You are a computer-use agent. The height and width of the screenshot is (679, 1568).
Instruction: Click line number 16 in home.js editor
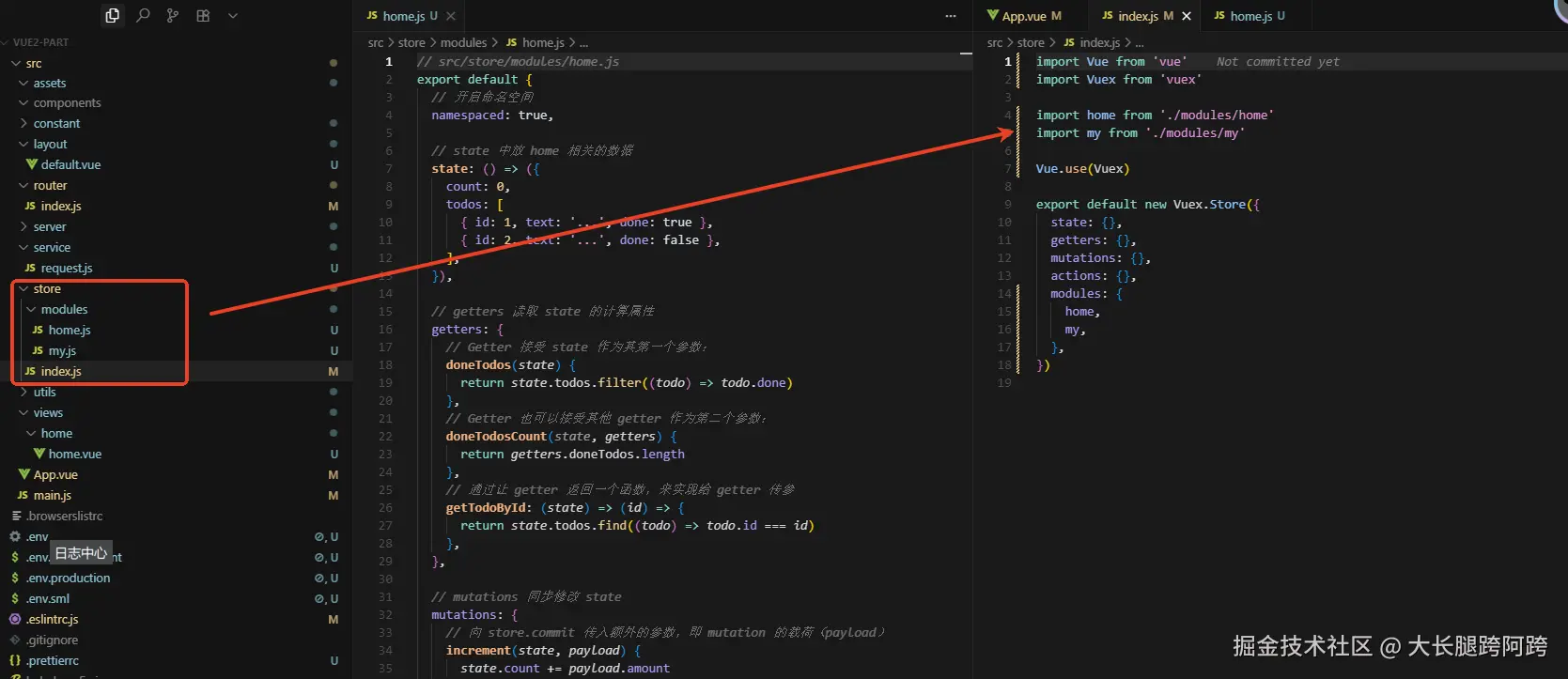click(x=385, y=330)
